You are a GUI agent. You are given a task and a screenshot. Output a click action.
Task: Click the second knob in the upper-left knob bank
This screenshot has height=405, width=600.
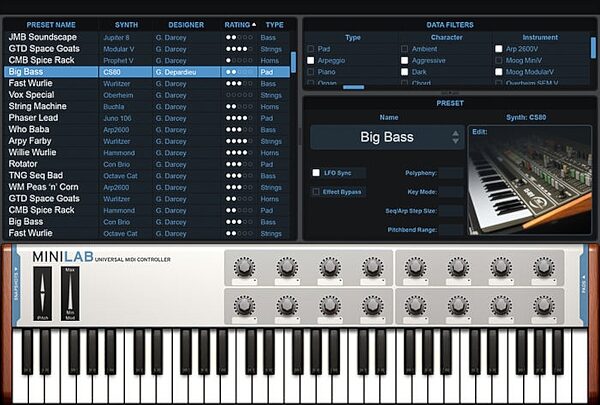tap(287, 267)
